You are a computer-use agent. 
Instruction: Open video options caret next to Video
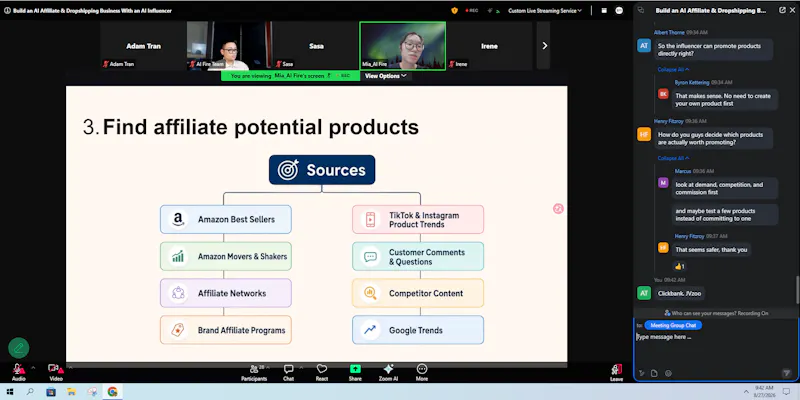pyautogui.click(x=69, y=367)
